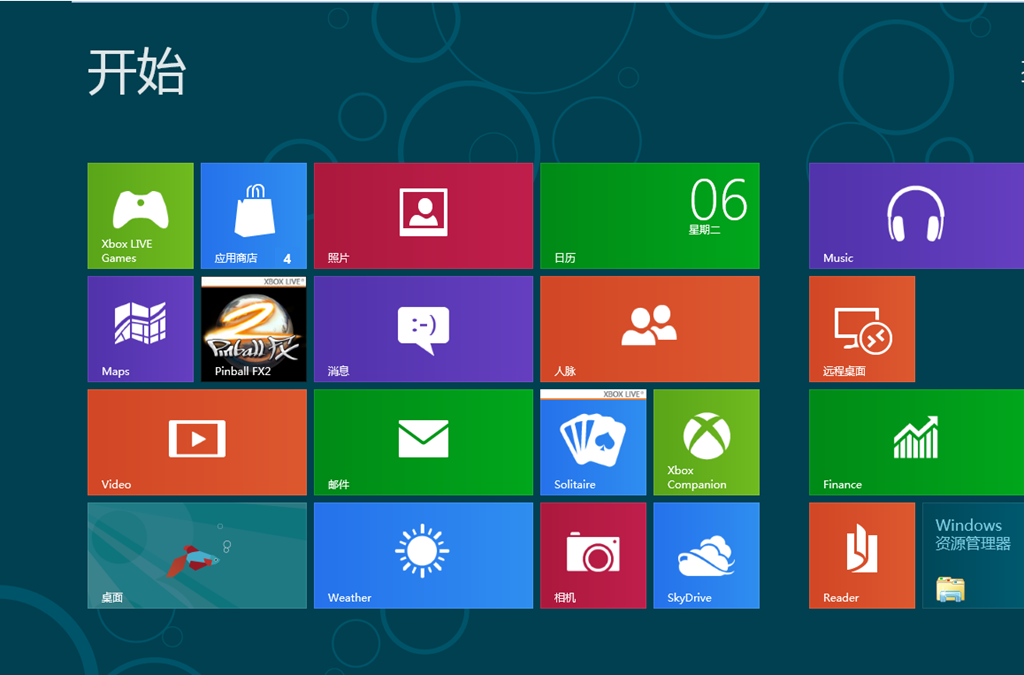Screen dimensions: 1024x675
Task: Launch the Music tile with headphones
Action: [x=916, y=215]
